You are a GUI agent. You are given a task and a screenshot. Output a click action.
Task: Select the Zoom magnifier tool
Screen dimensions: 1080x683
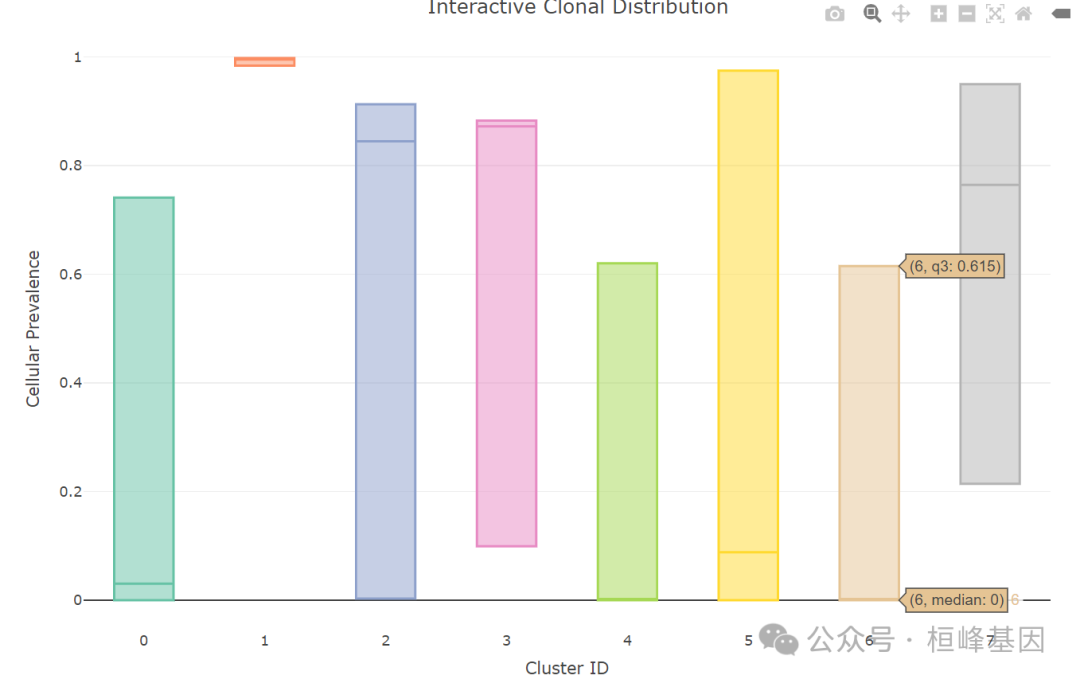(x=872, y=14)
